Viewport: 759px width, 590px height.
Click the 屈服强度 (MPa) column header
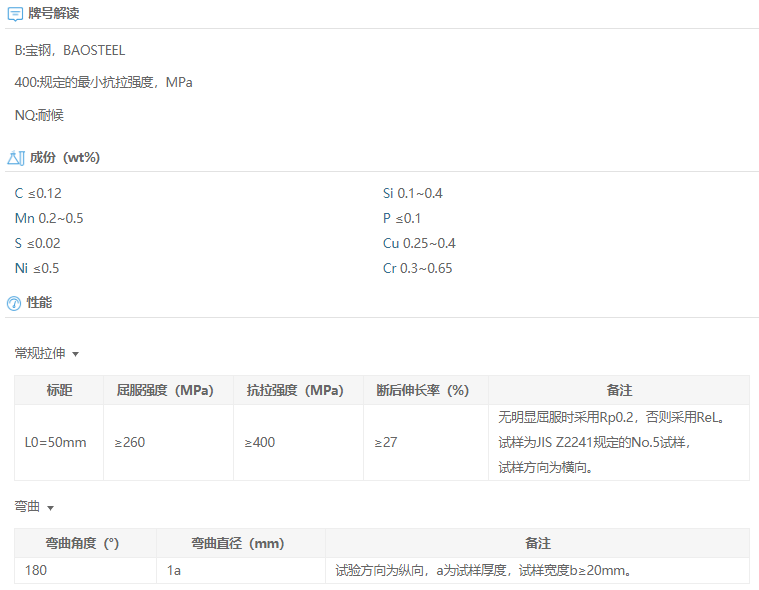coord(168,390)
